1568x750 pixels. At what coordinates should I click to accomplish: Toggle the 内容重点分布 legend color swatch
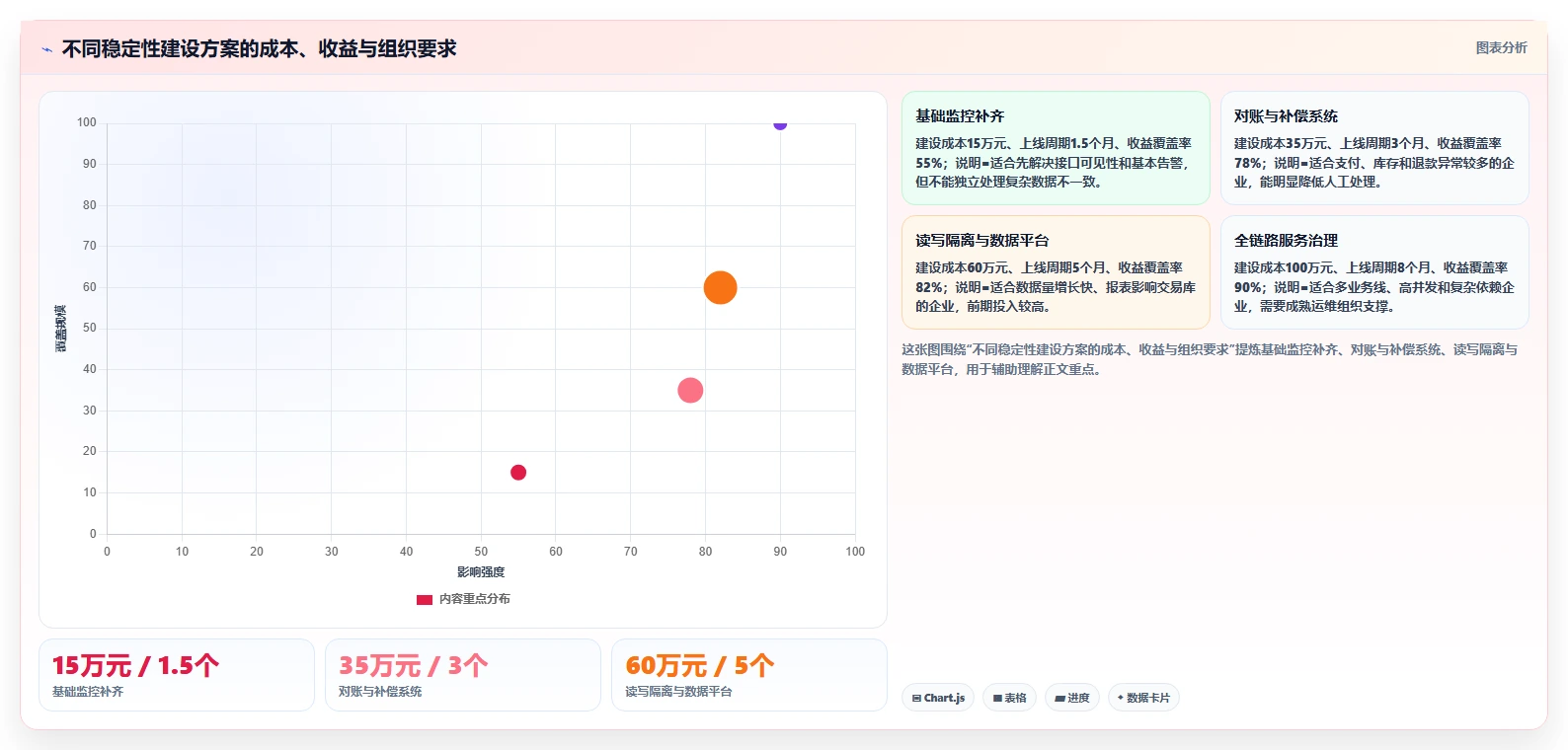click(x=425, y=599)
